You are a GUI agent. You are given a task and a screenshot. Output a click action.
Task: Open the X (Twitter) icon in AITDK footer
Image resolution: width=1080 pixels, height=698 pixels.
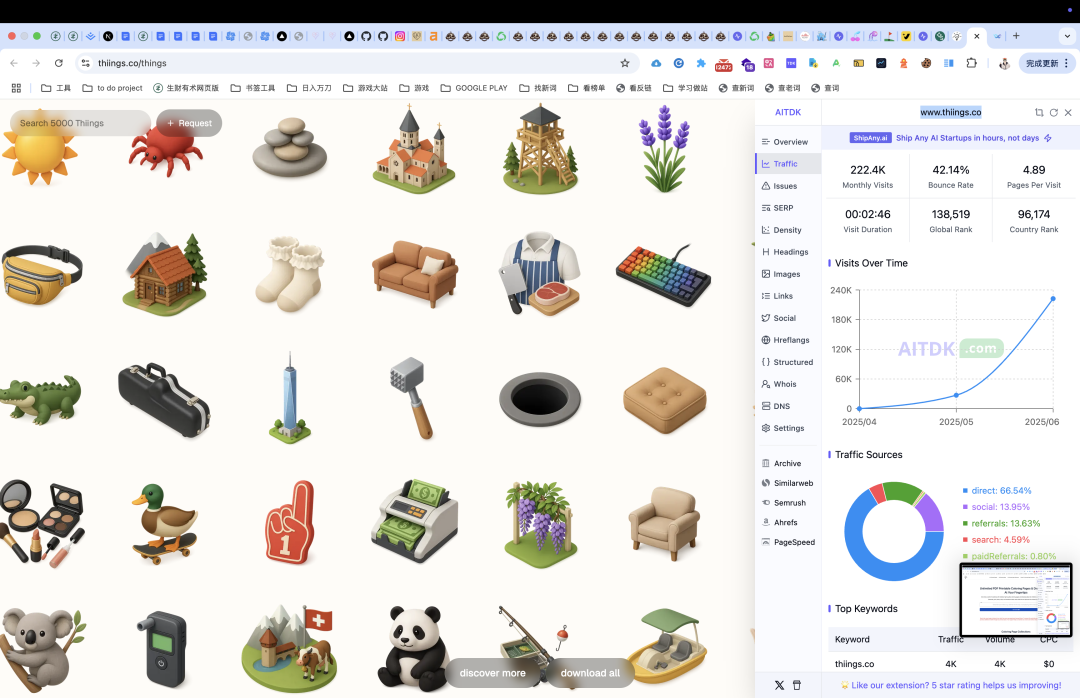(779, 685)
